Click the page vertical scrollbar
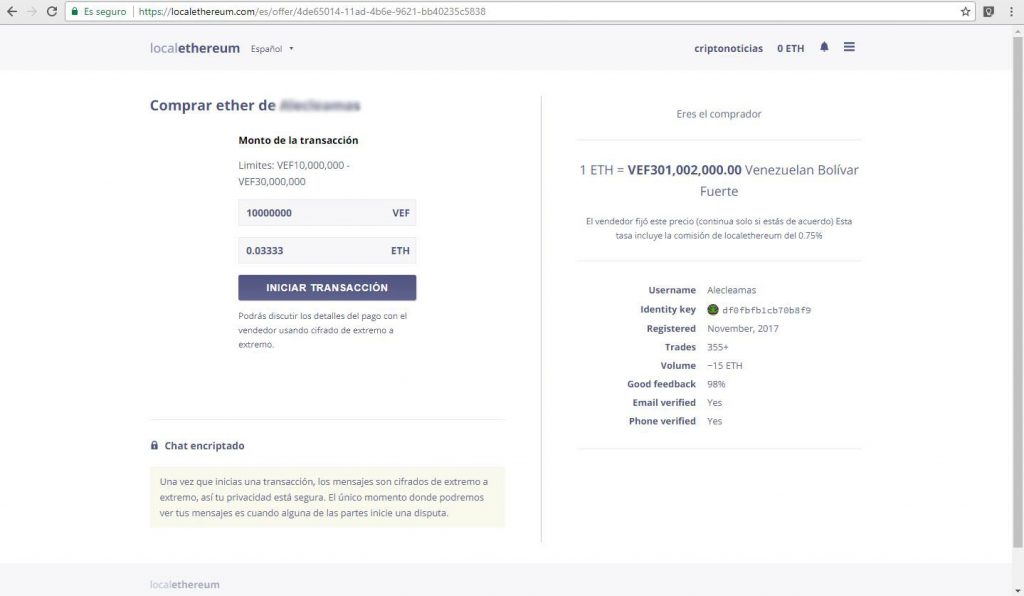1024x596 pixels. tap(1017, 292)
